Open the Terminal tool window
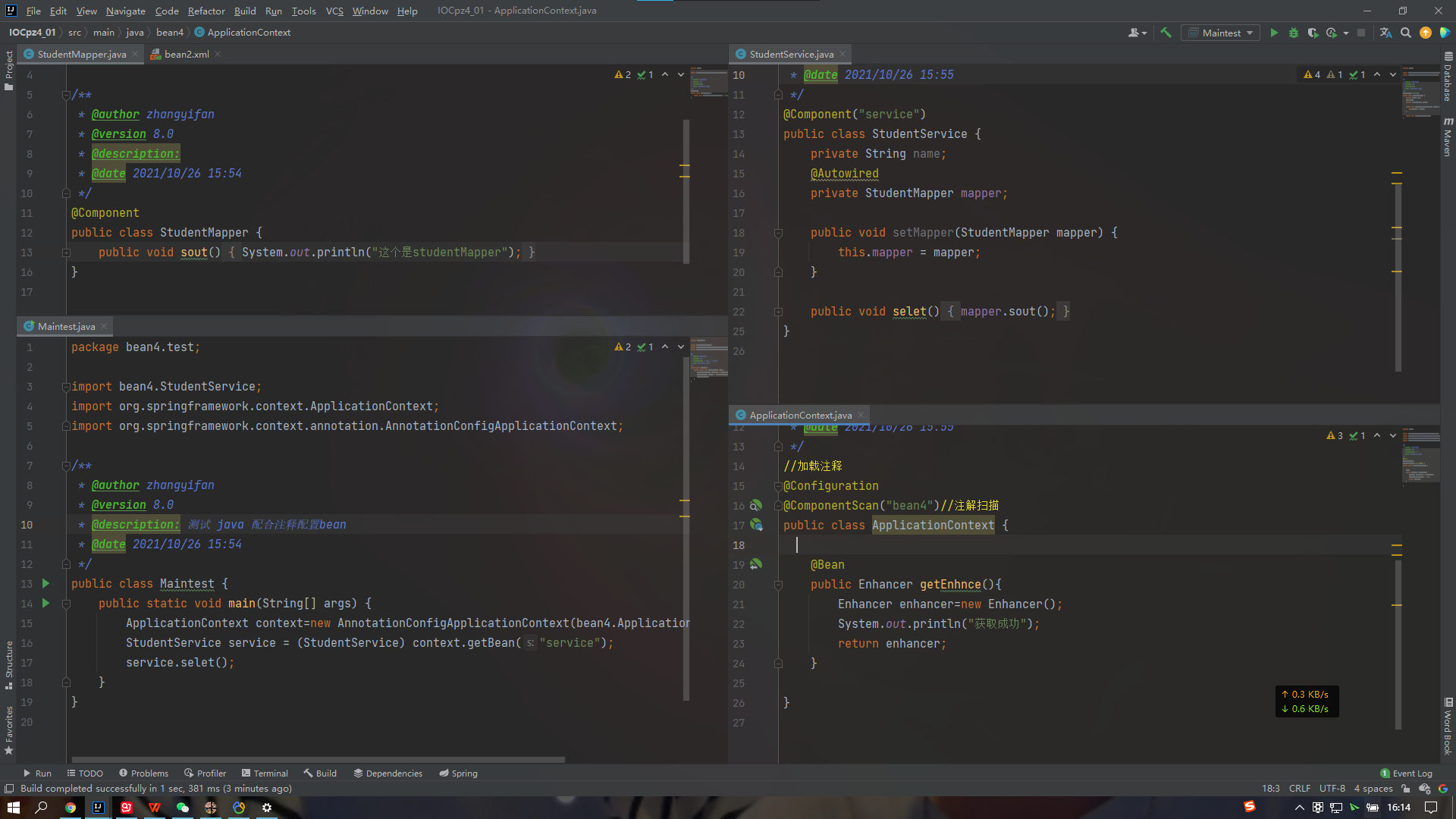 [x=265, y=773]
